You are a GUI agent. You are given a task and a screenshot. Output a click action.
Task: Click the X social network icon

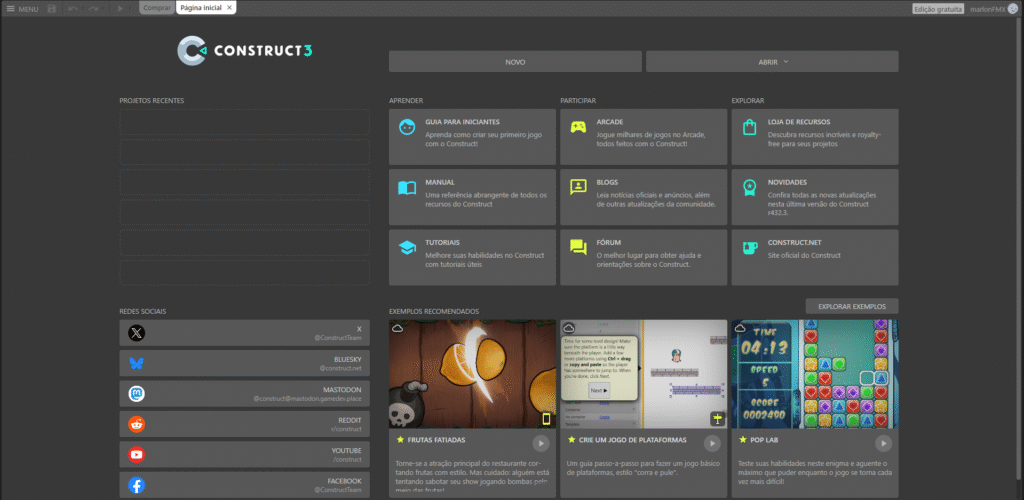[x=136, y=334]
